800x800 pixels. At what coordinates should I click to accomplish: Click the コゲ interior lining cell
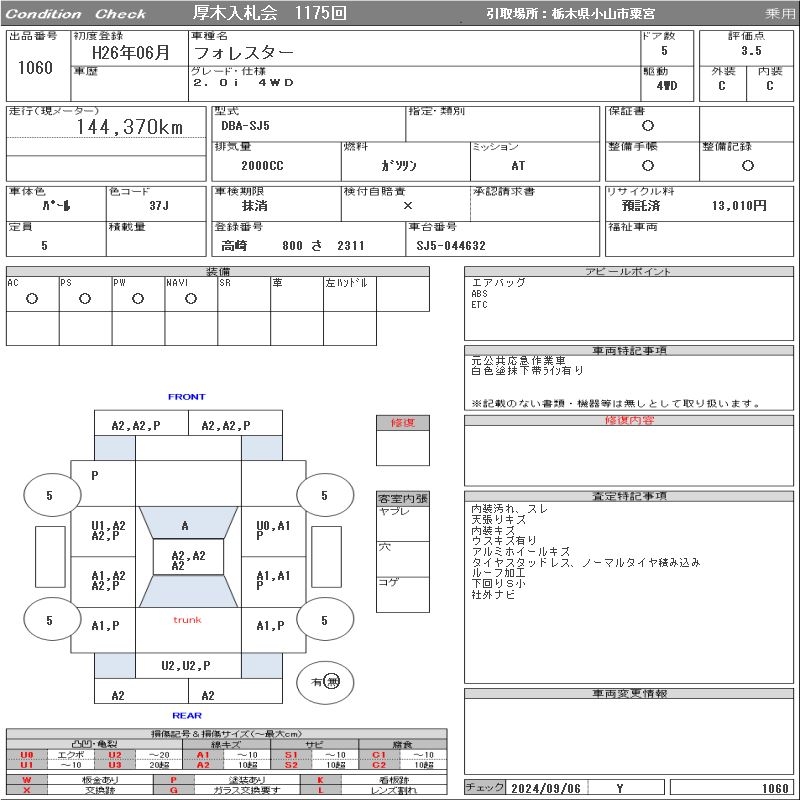[403, 595]
